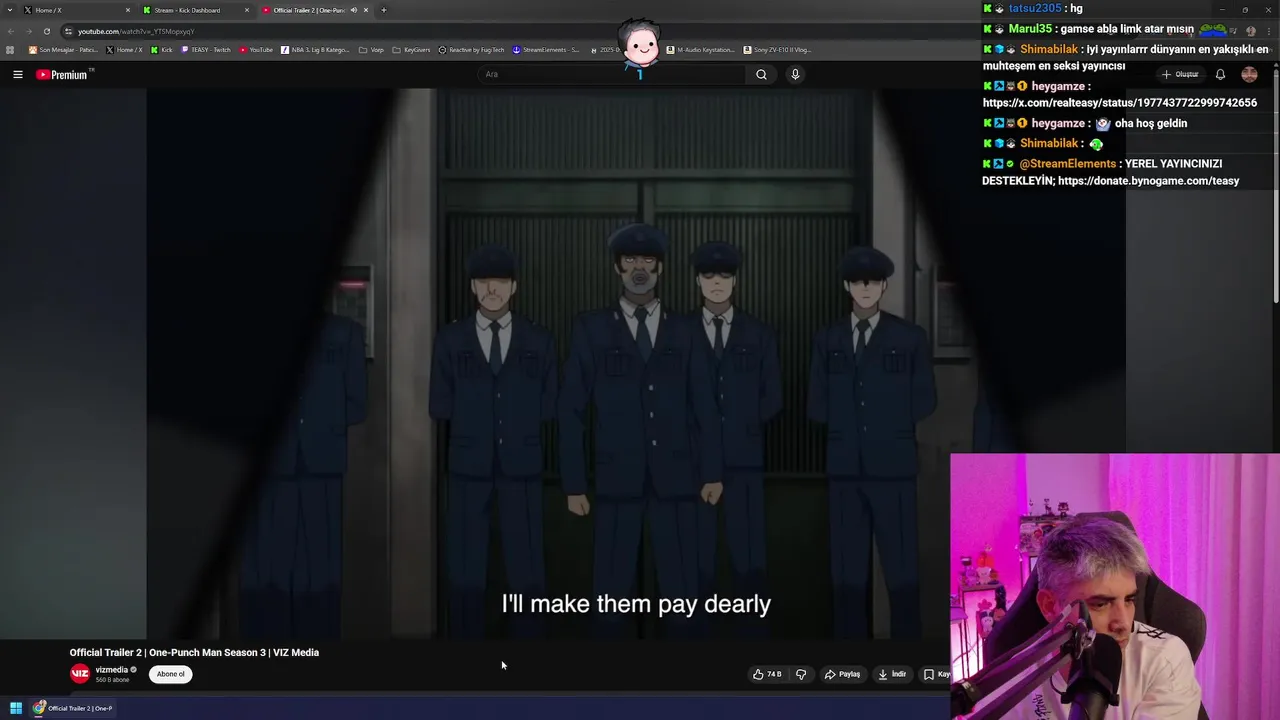
Task: Like the video with thumbs up
Action: coord(767,674)
